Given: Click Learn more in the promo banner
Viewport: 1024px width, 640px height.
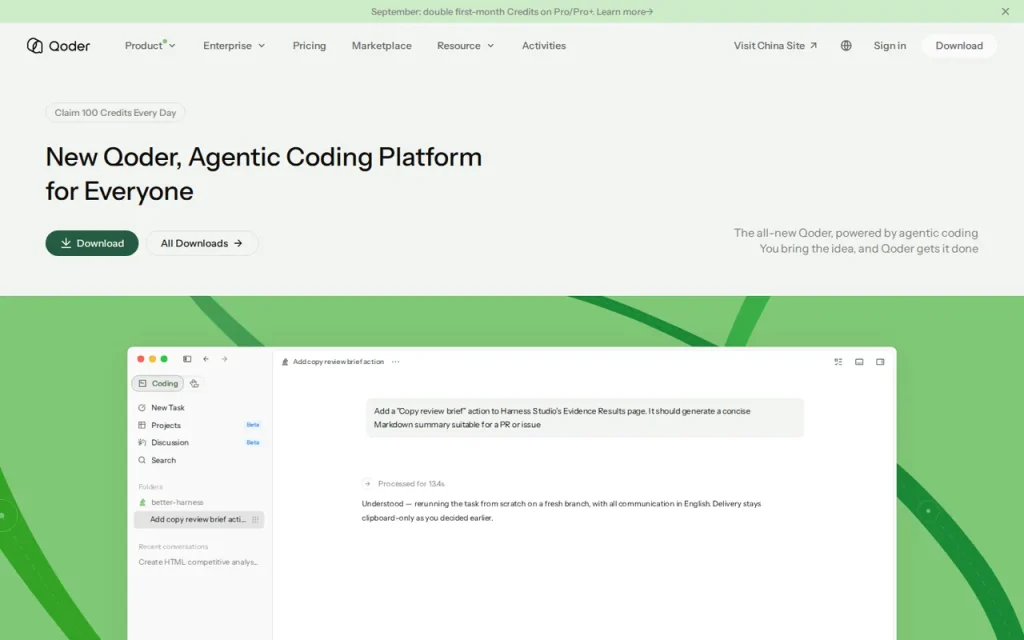Looking at the screenshot, I should [624, 12].
